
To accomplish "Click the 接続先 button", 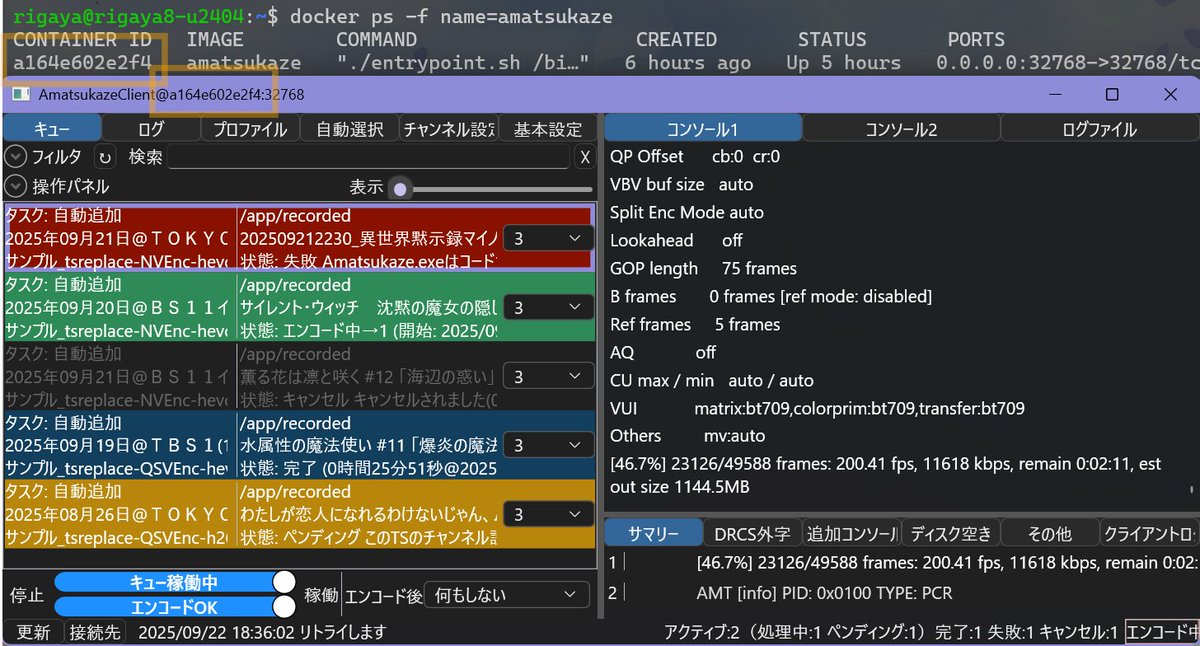I will pyautogui.click(x=94, y=632).
